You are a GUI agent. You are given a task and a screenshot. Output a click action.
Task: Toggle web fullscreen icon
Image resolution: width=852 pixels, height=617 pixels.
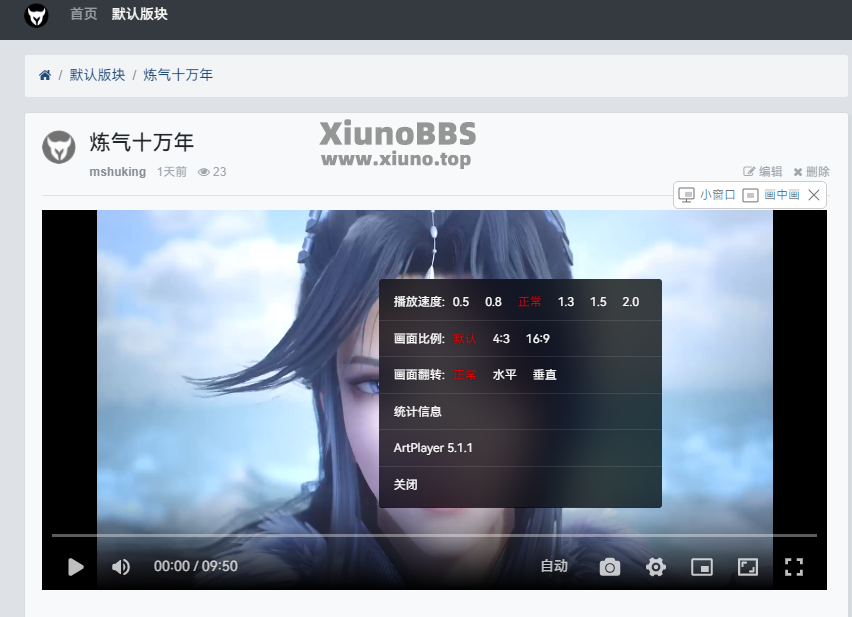pyautogui.click(x=748, y=567)
